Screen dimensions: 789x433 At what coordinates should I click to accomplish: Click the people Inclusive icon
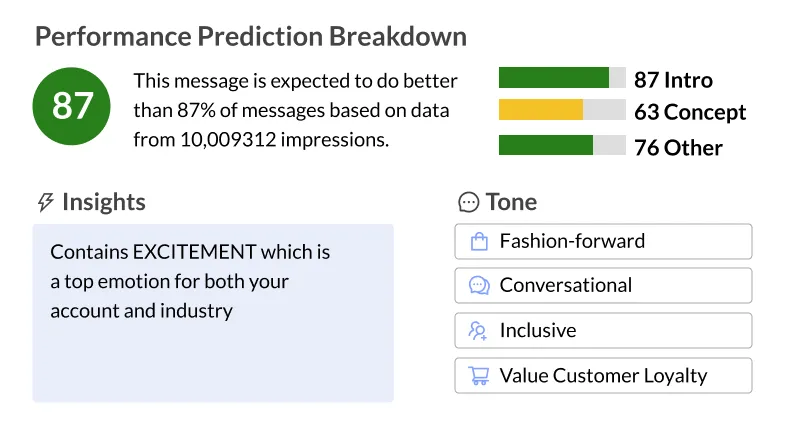tap(478, 331)
